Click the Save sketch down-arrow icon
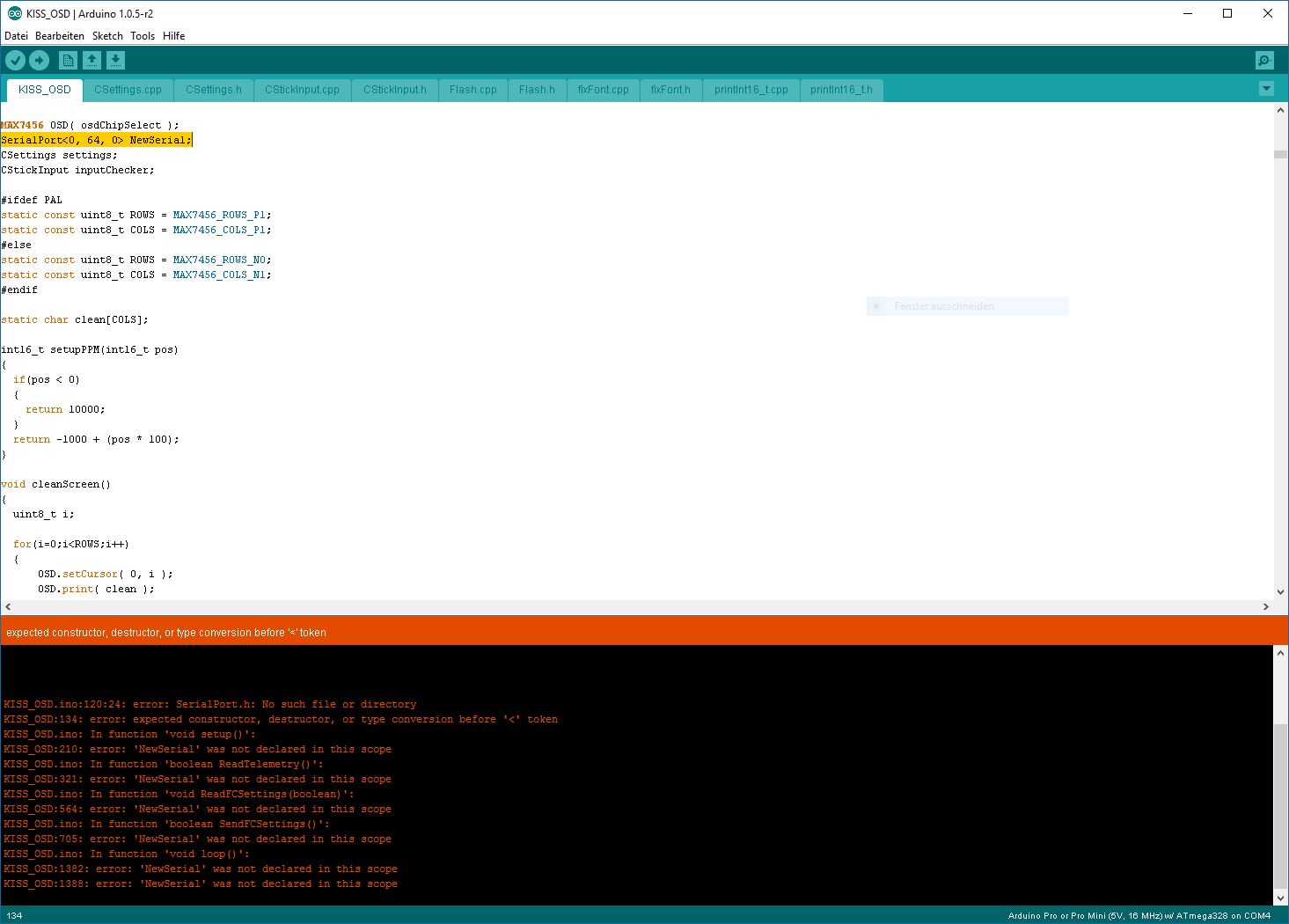Viewport: 1289px width, 924px height. click(115, 60)
